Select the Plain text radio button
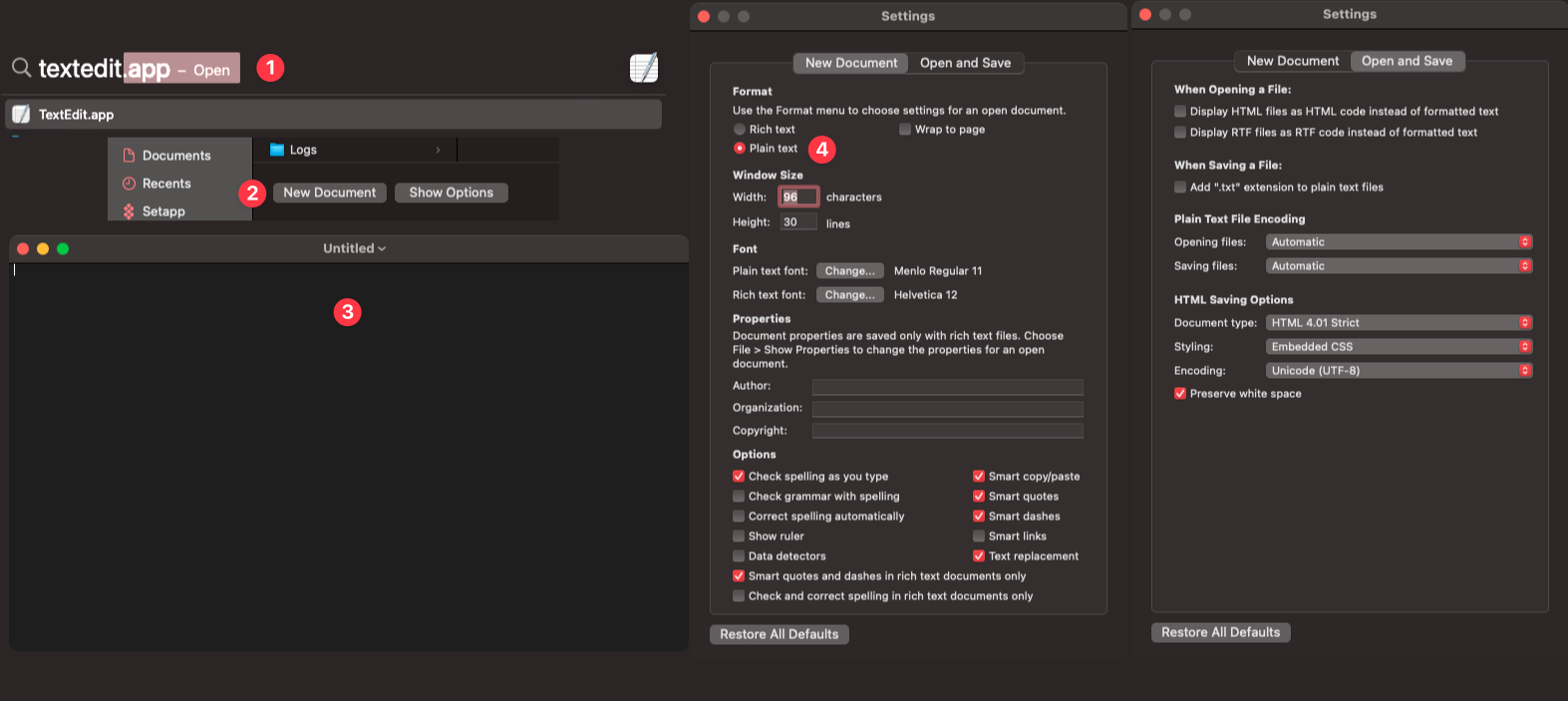Image resolution: width=1568 pixels, height=701 pixels. point(740,149)
